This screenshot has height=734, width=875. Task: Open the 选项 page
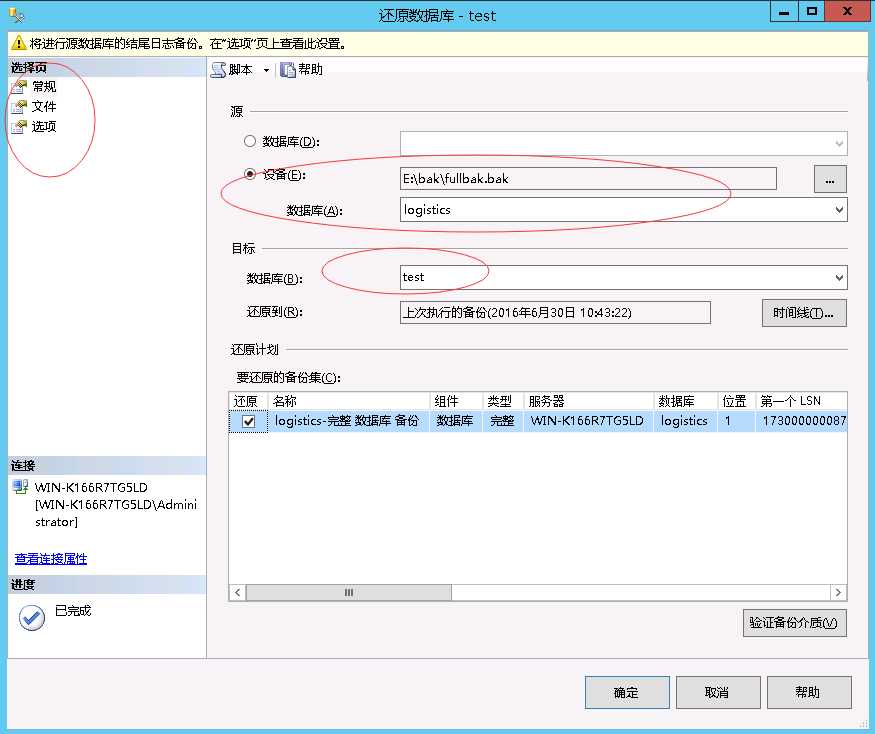tap(44, 127)
